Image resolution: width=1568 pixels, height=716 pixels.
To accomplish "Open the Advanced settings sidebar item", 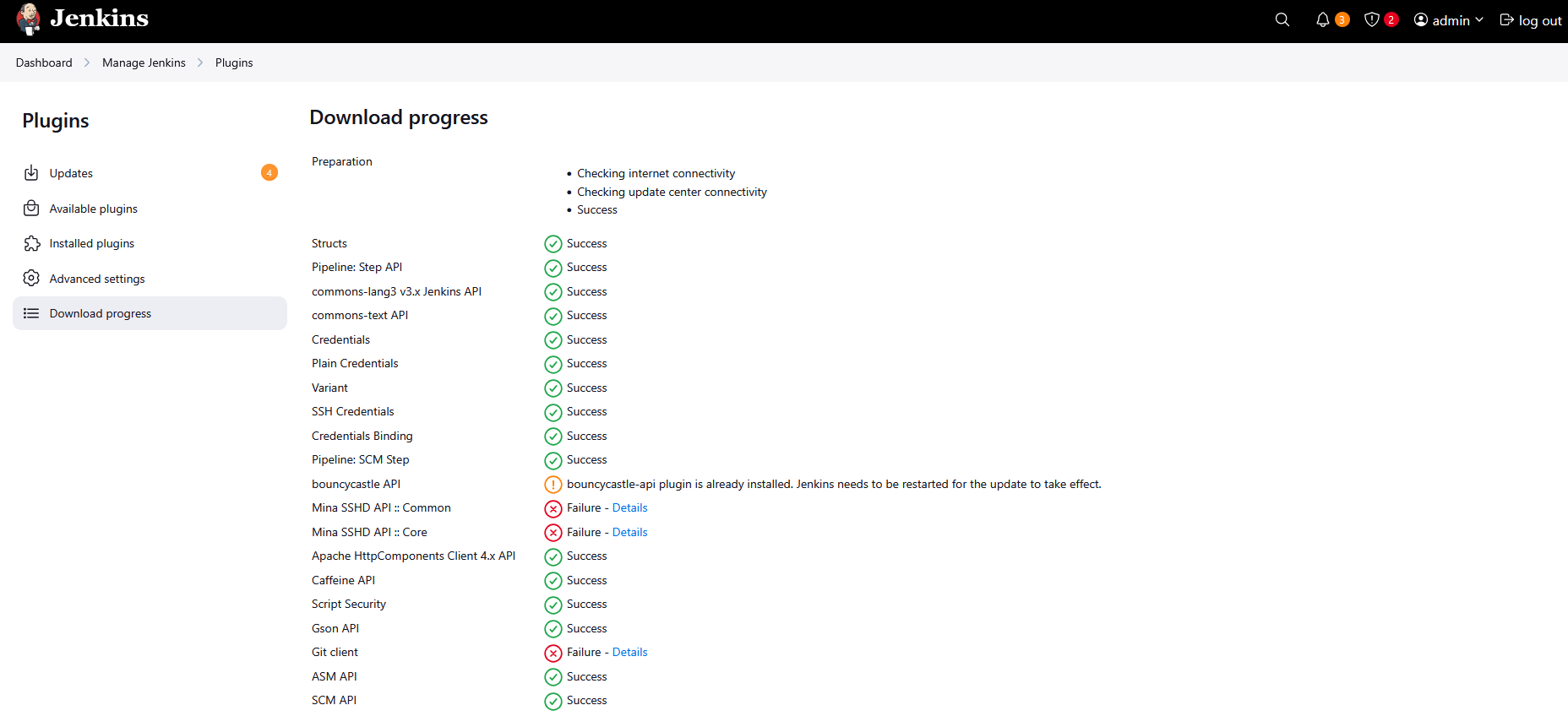I will tap(150, 279).
